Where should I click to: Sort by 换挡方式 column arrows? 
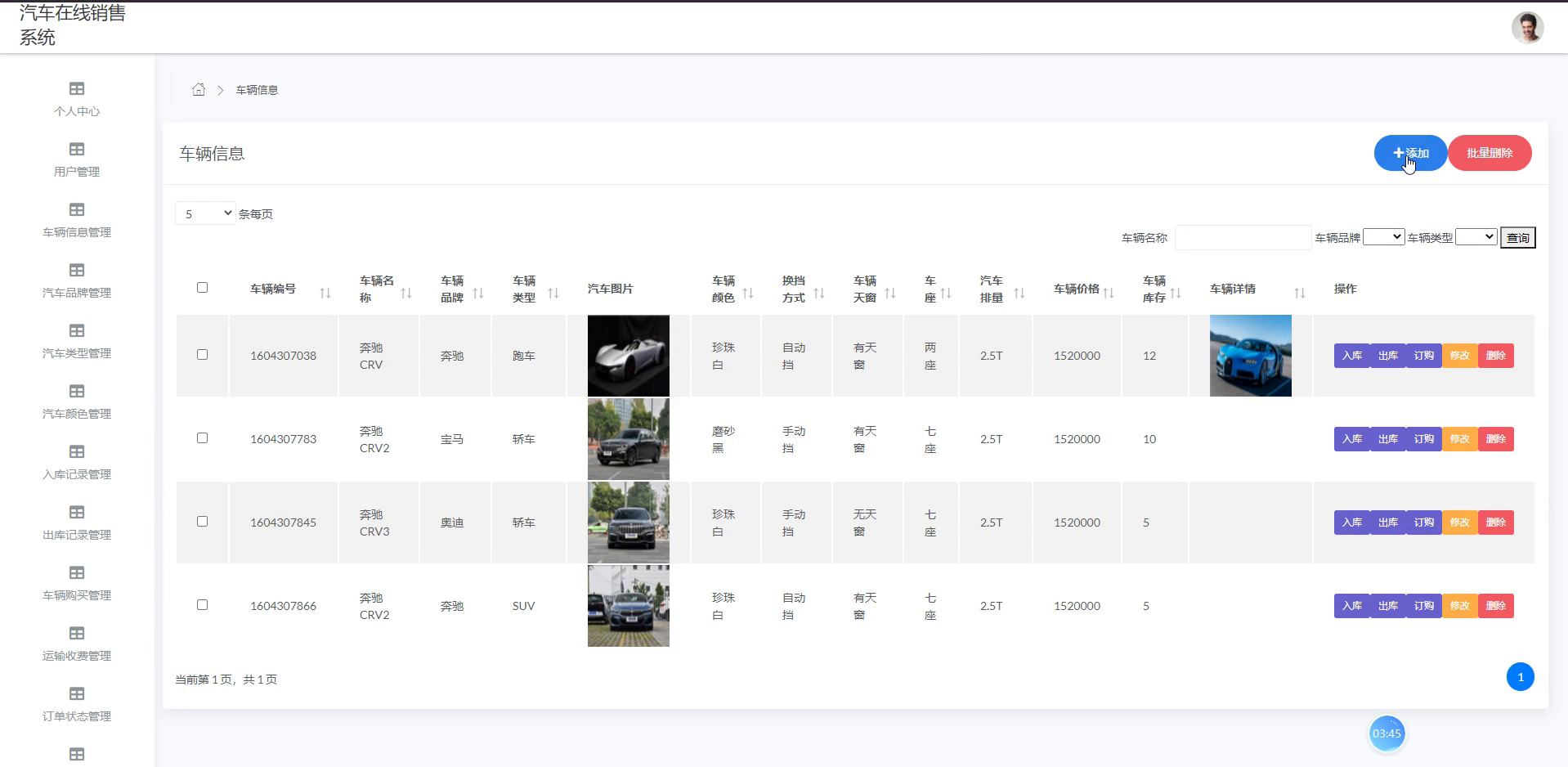pyautogui.click(x=819, y=293)
